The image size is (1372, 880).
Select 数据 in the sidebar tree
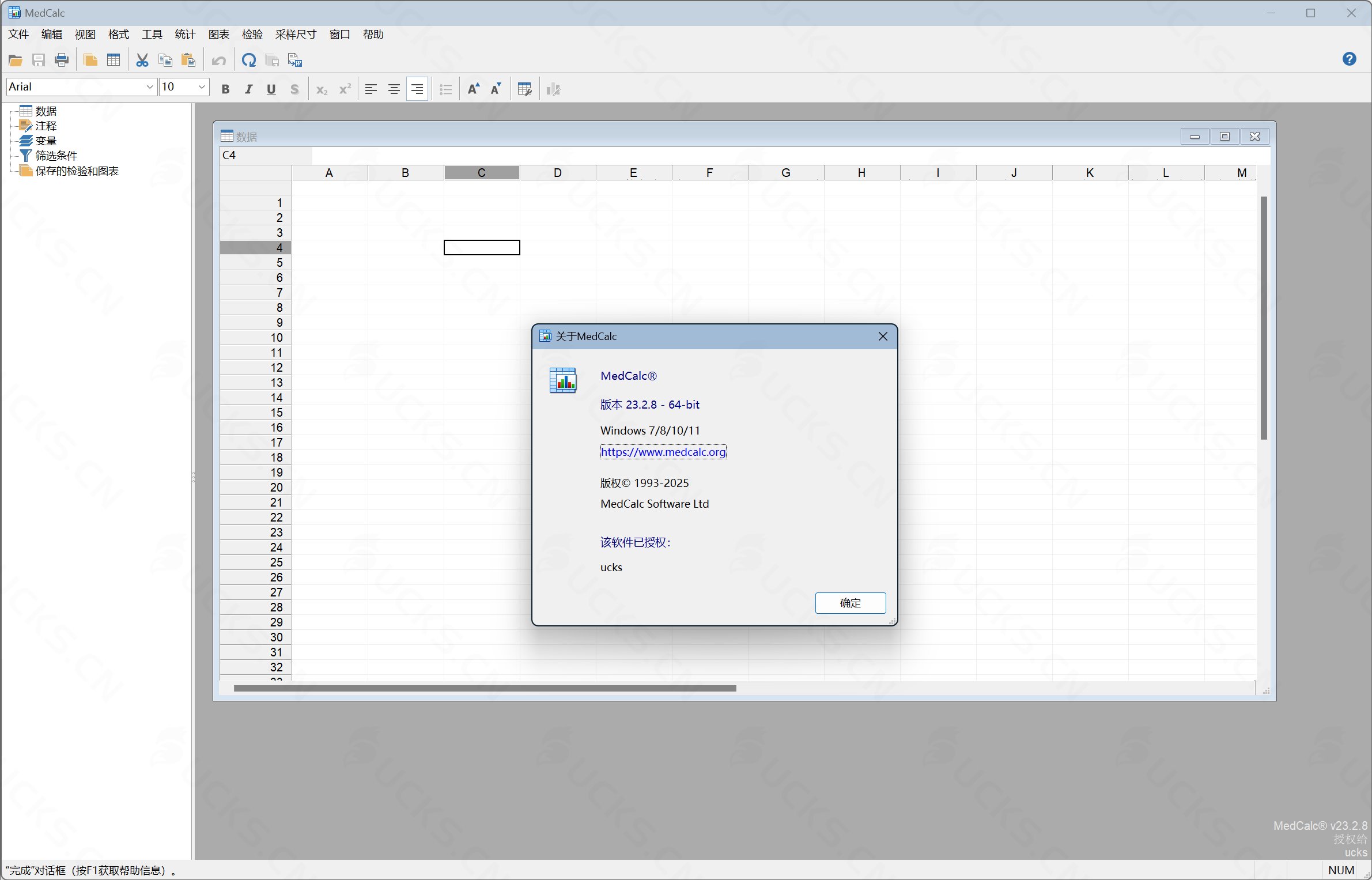pos(46,111)
